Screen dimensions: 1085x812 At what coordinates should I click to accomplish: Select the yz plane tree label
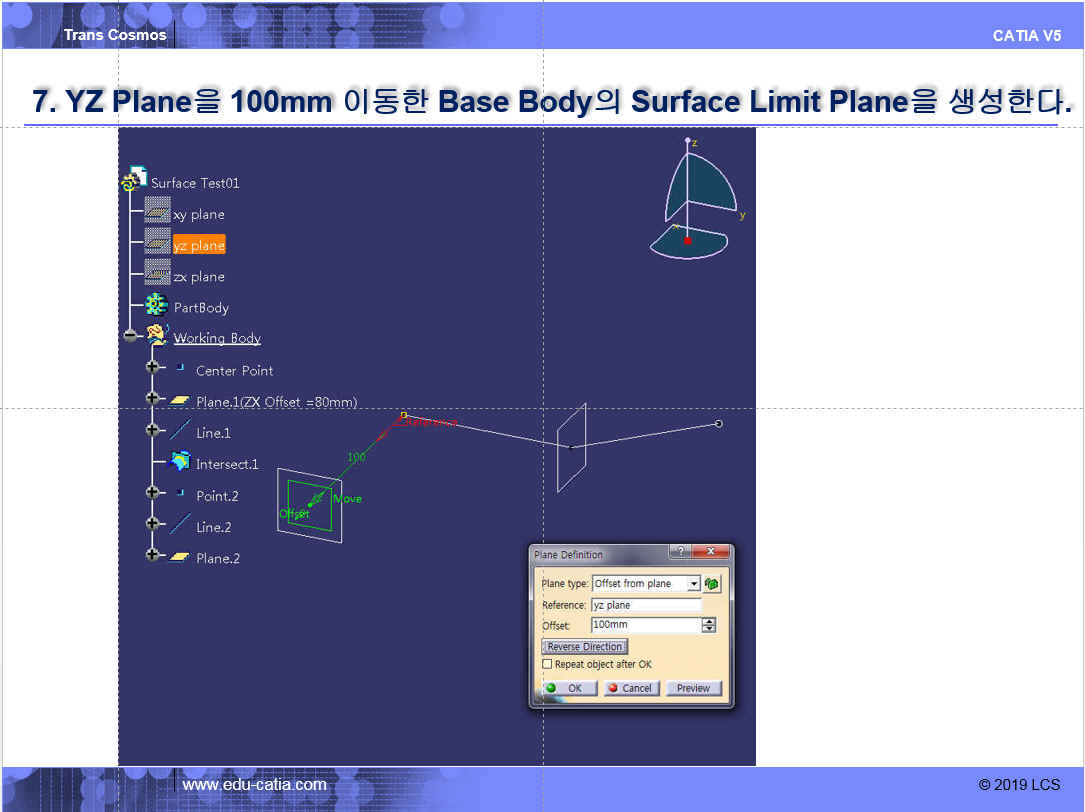point(199,245)
